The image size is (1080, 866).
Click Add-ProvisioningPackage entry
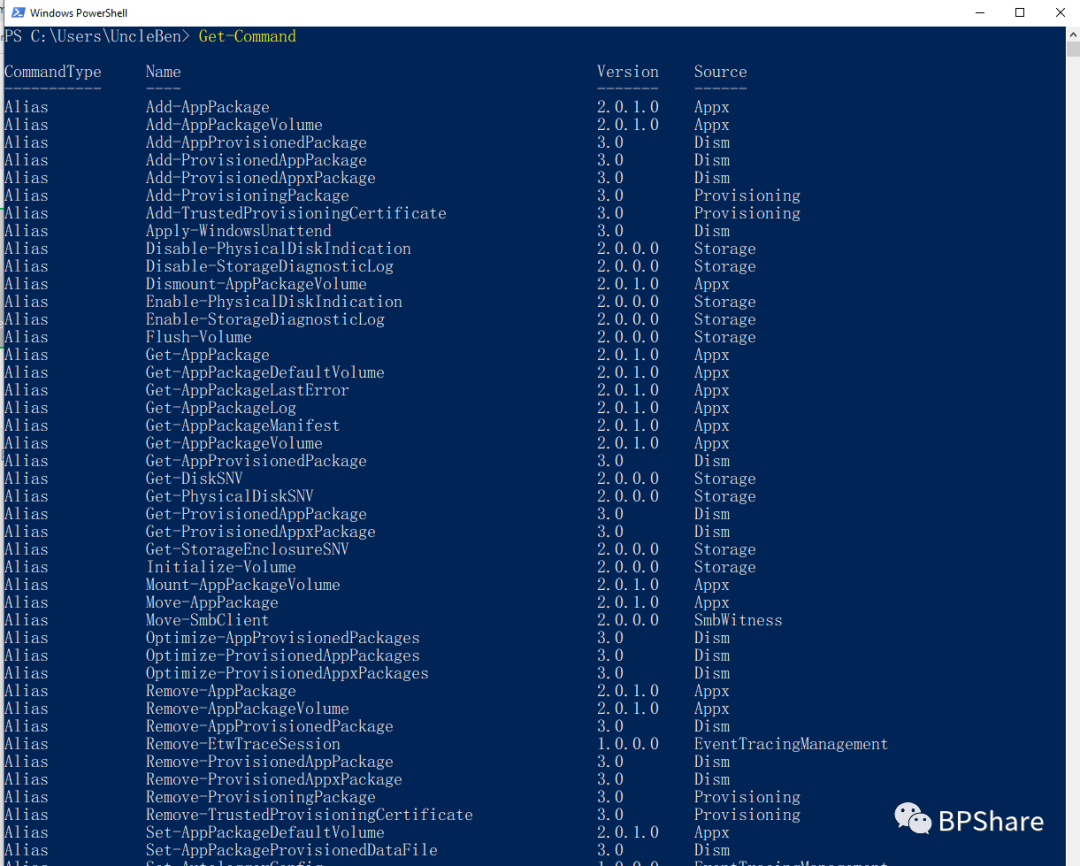[247, 196]
